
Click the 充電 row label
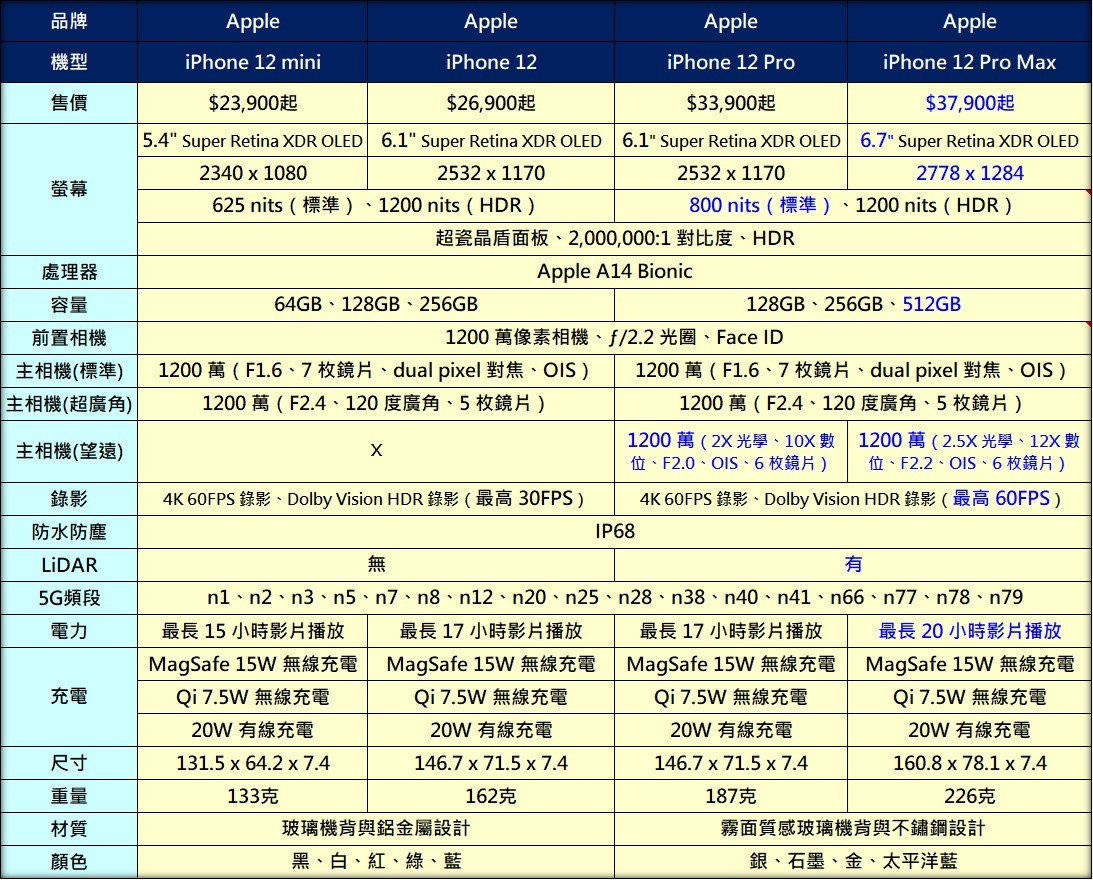[69, 697]
